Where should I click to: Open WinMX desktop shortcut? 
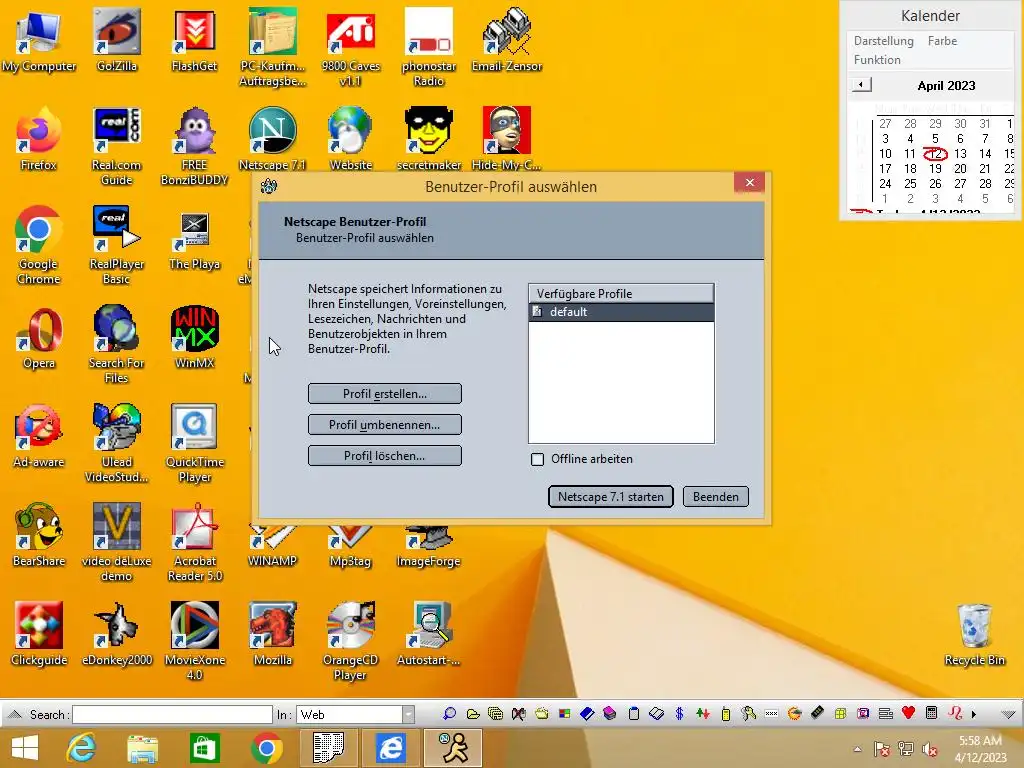(194, 338)
